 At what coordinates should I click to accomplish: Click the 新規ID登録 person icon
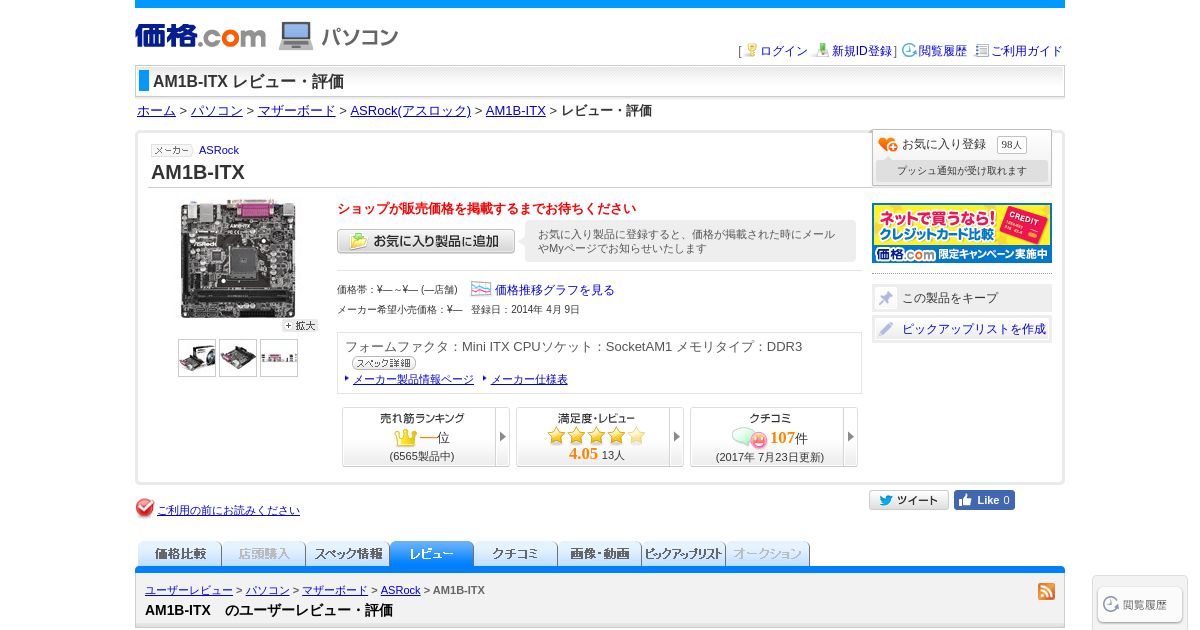pos(822,50)
